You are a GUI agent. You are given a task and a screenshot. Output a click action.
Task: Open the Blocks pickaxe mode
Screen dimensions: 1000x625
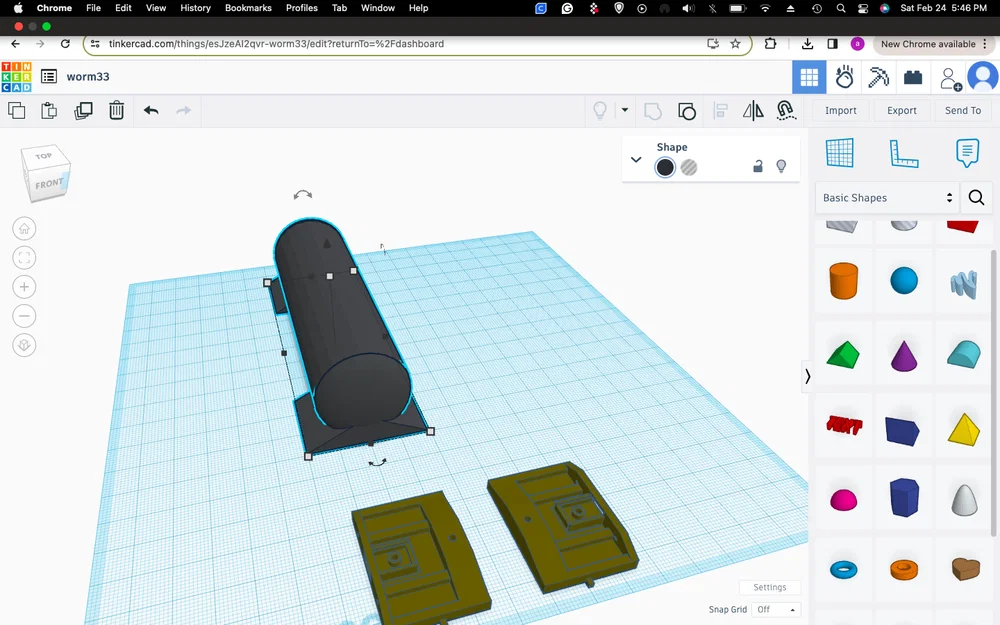click(x=878, y=77)
